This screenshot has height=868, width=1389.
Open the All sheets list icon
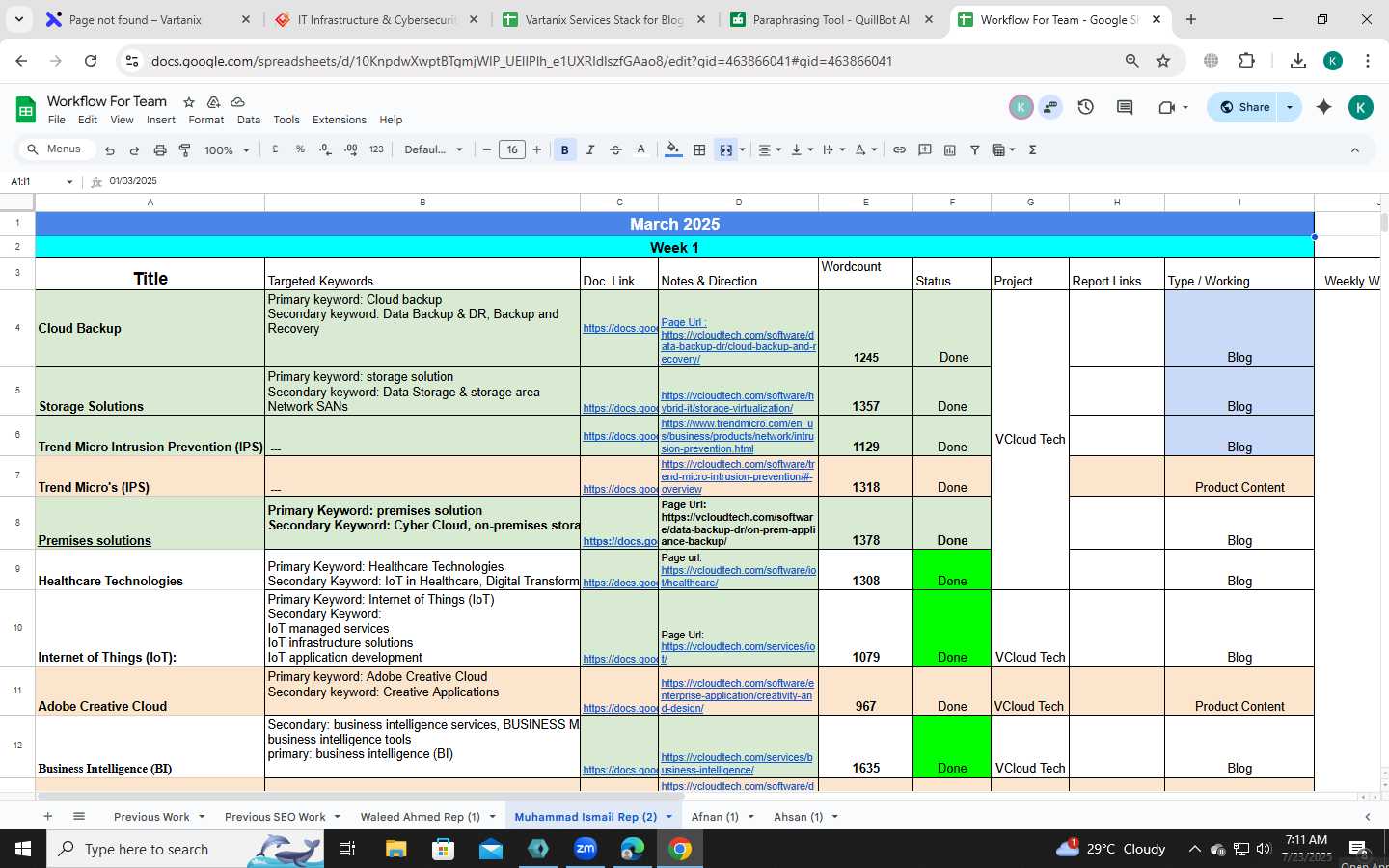coord(79,816)
